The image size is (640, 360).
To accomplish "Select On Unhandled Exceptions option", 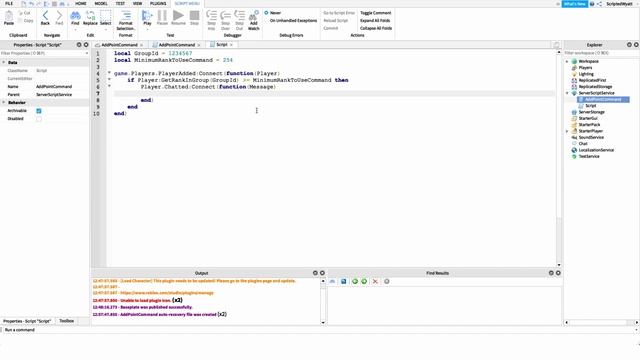I will click(293, 20).
